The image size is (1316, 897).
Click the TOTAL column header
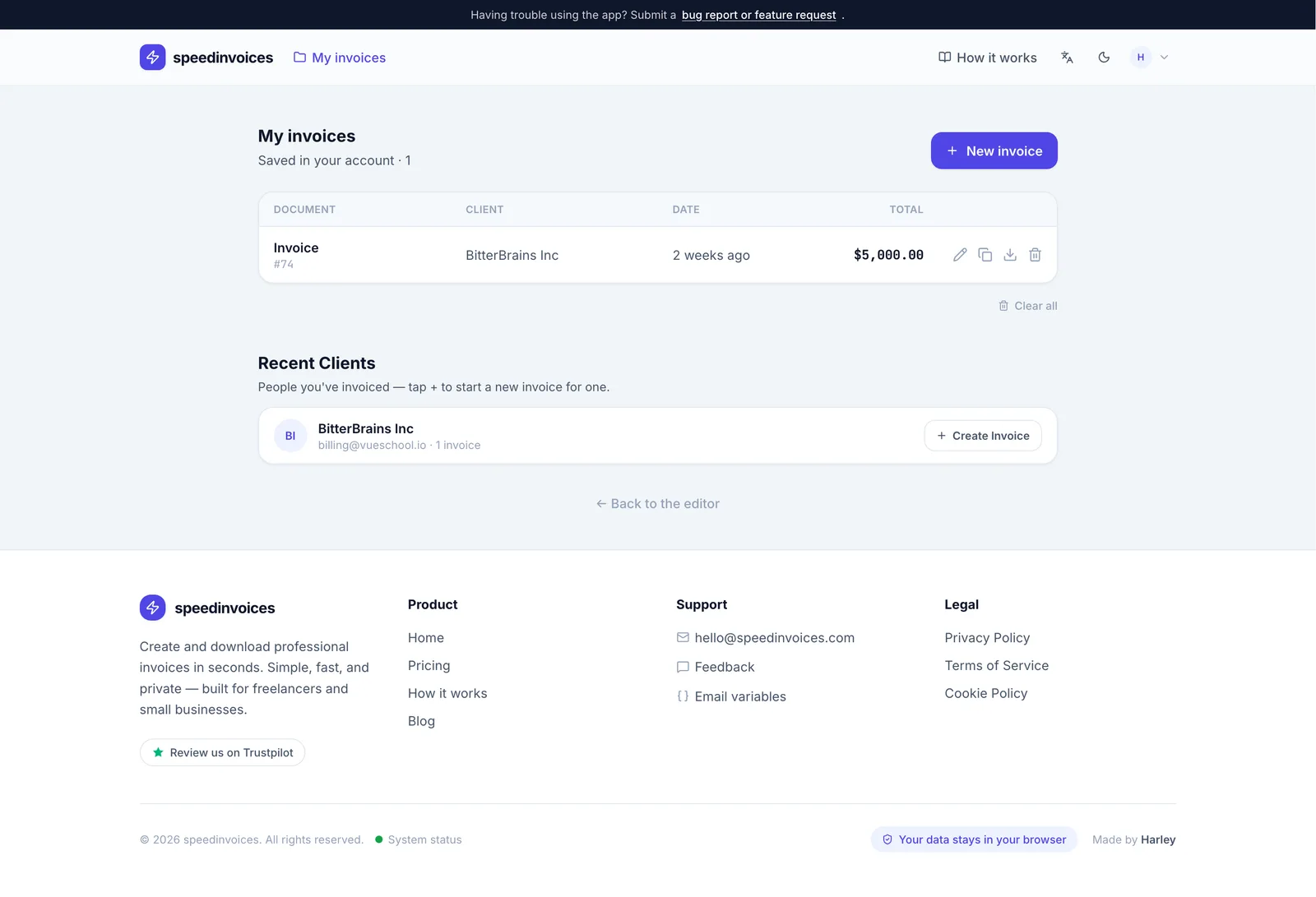pyautogui.click(x=906, y=210)
